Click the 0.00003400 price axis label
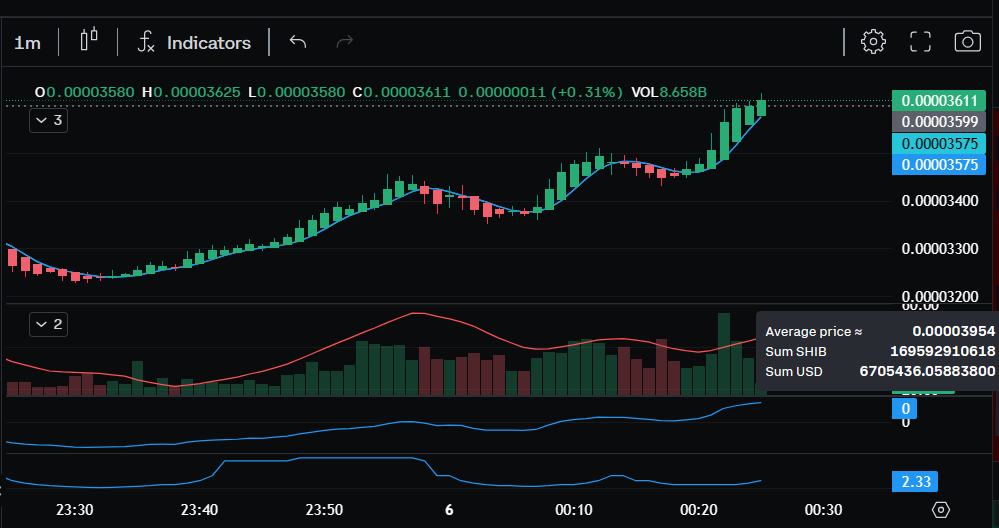The image size is (999, 528). click(940, 201)
